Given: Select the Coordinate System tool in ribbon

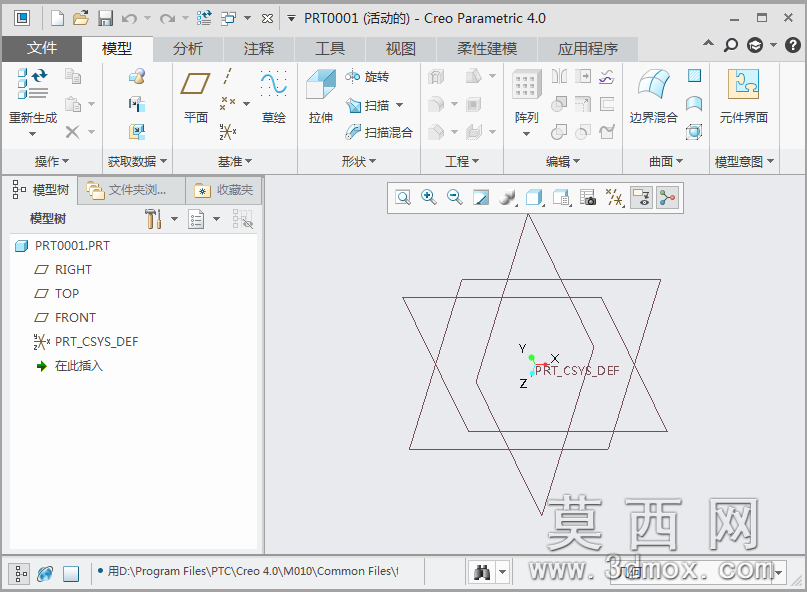Looking at the screenshot, I should click(227, 132).
